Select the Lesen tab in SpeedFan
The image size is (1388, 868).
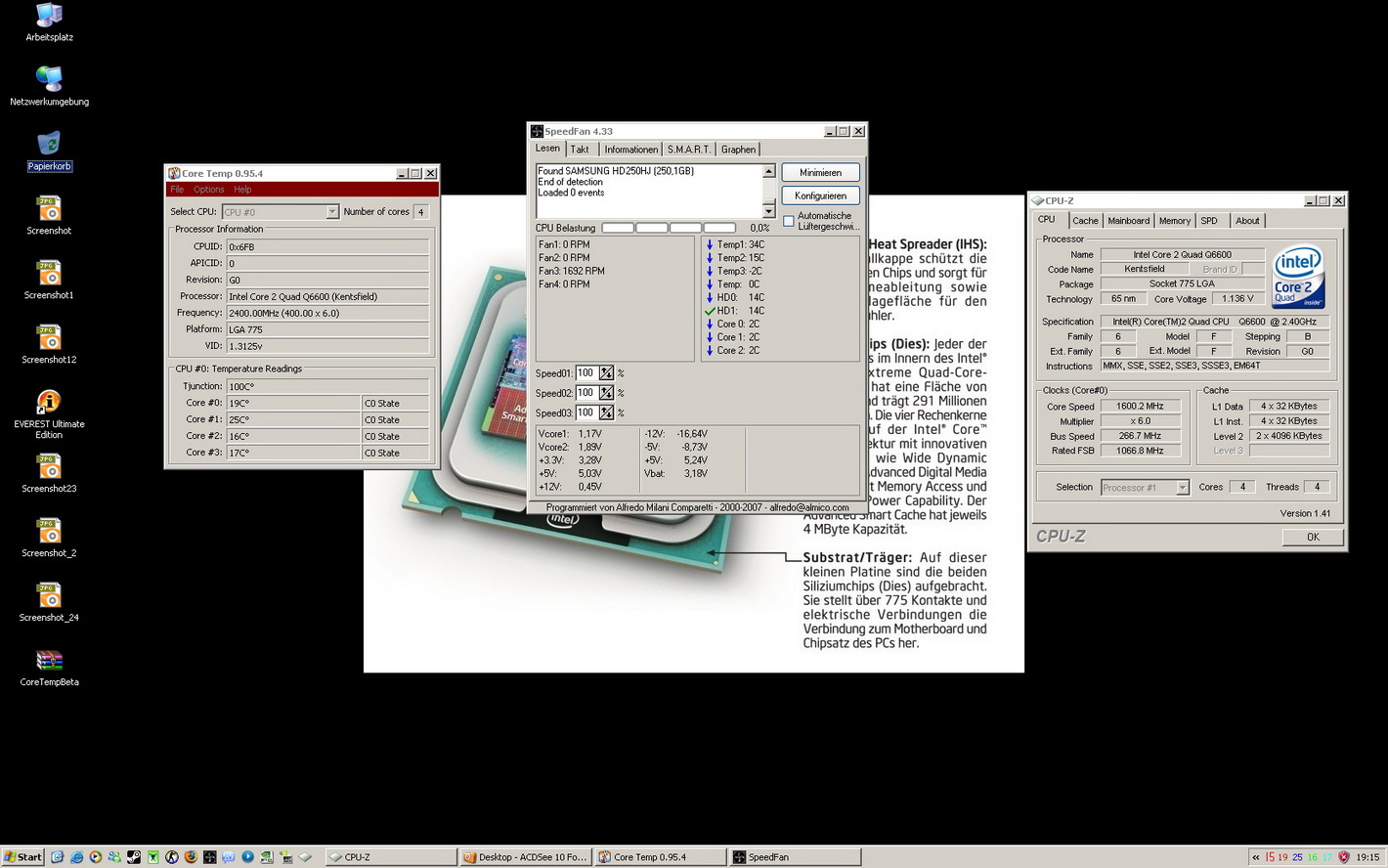[547, 149]
